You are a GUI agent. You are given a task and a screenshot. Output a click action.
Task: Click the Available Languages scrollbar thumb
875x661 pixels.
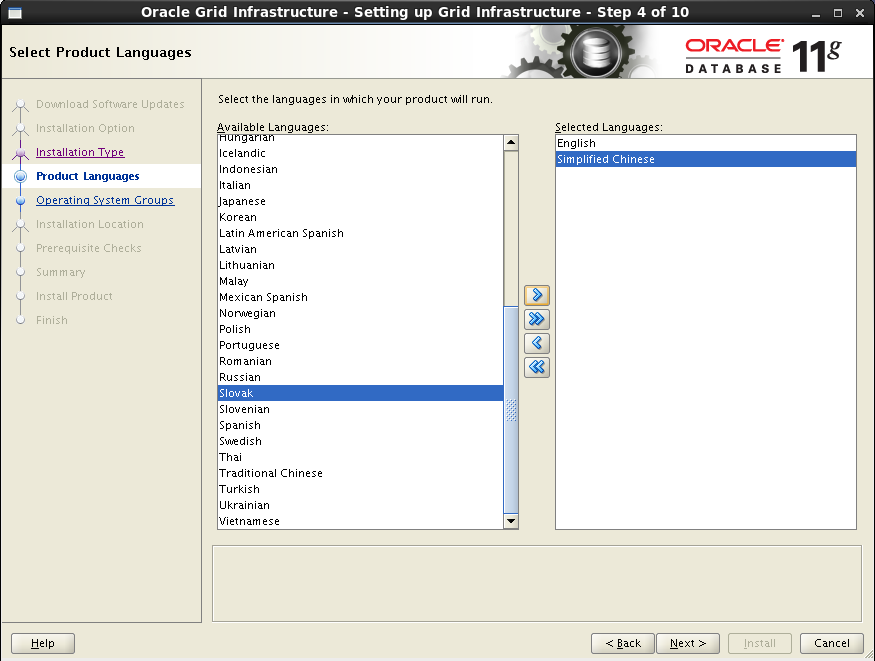coord(511,410)
